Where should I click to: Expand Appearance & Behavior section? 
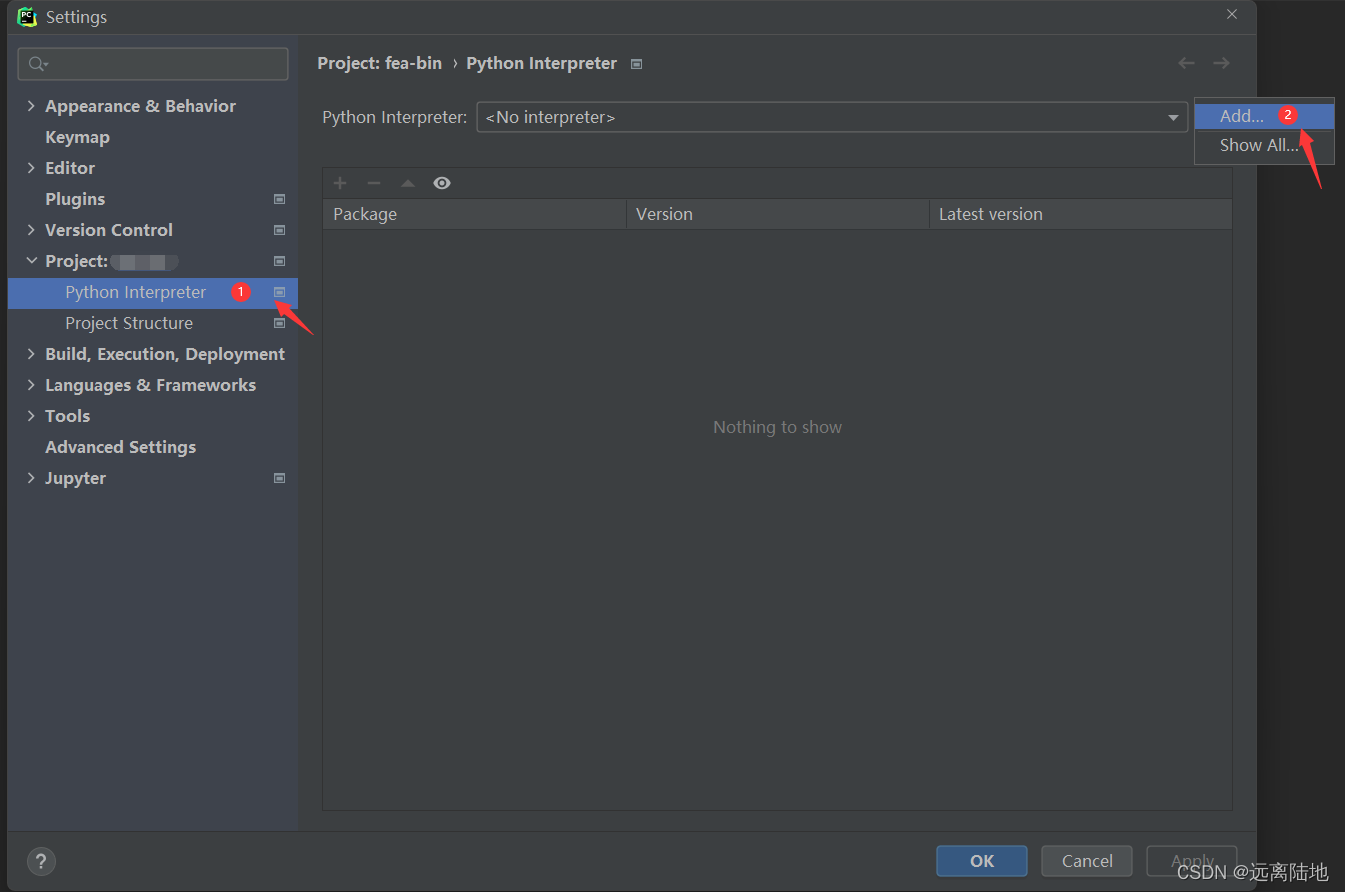[x=31, y=106]
